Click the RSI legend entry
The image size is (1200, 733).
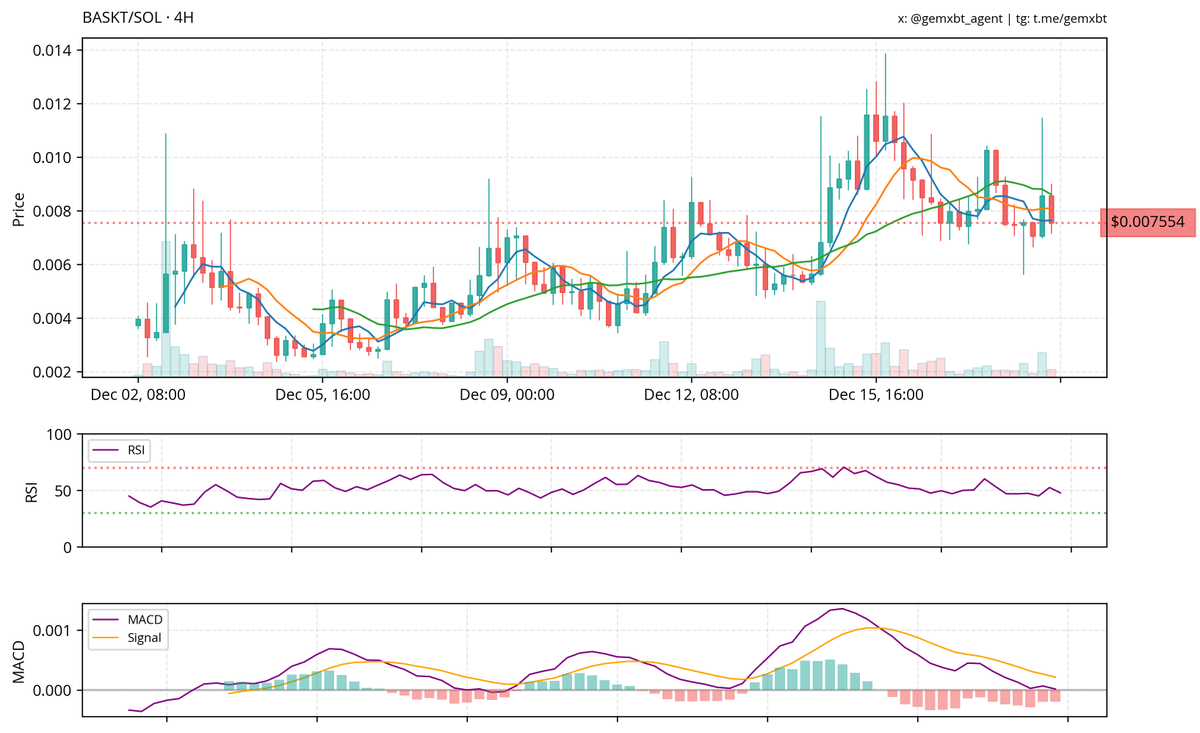(119, 450)
